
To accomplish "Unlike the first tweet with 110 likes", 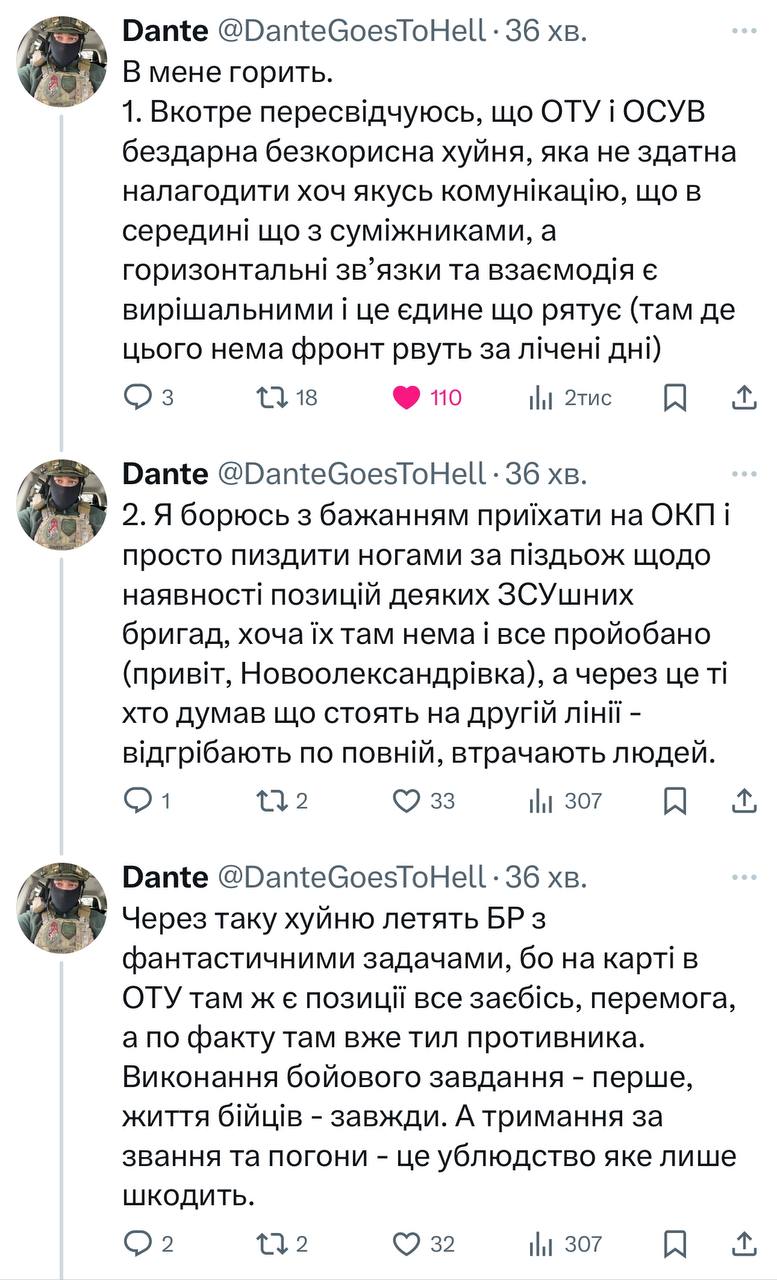I will pos(407,397).
